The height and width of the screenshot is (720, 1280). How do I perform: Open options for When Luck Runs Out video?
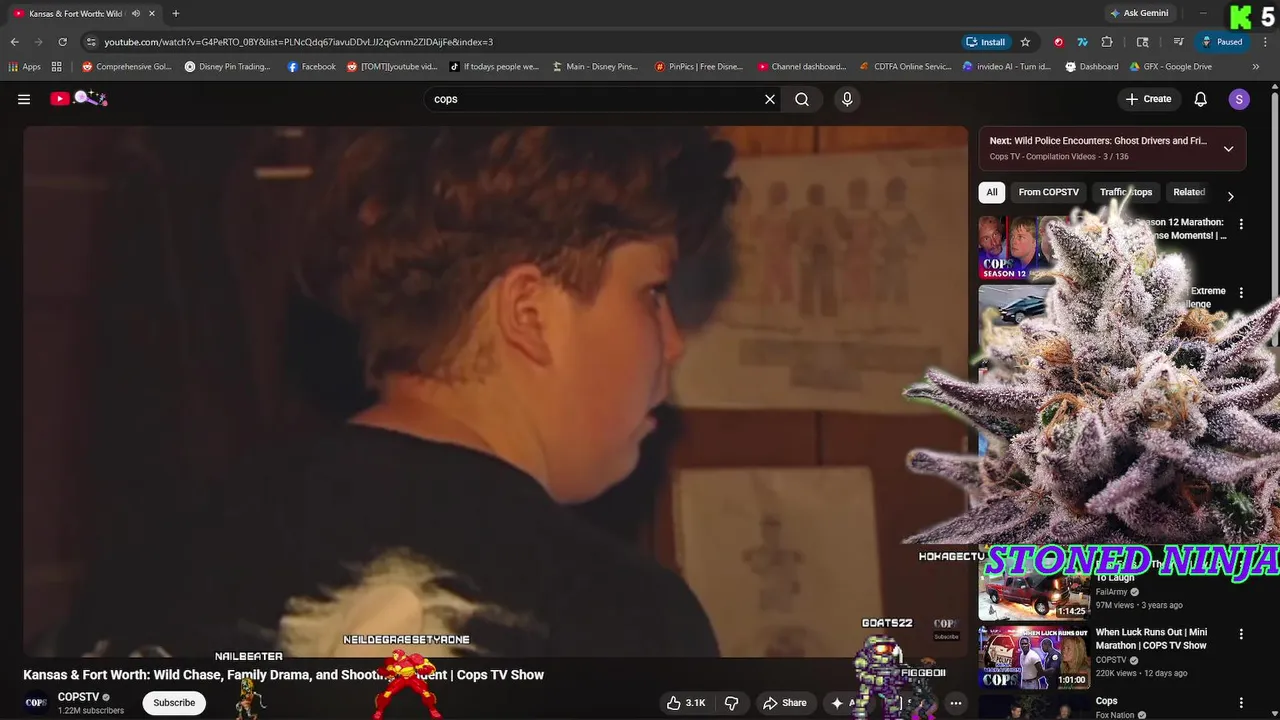point(1241,634)
